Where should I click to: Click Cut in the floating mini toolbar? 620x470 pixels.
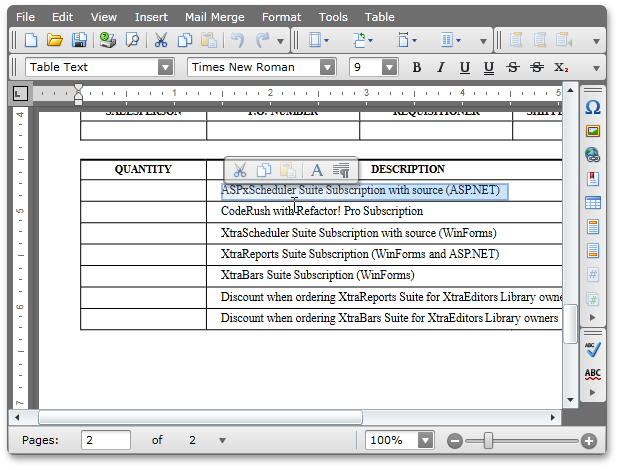point(240,170)
